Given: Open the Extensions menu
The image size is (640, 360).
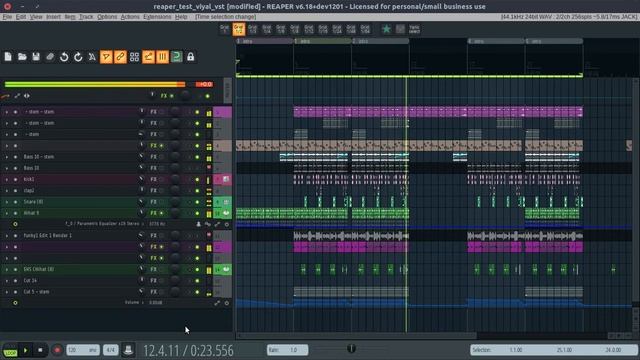Looking at the screenshot, I should [157, 17].
